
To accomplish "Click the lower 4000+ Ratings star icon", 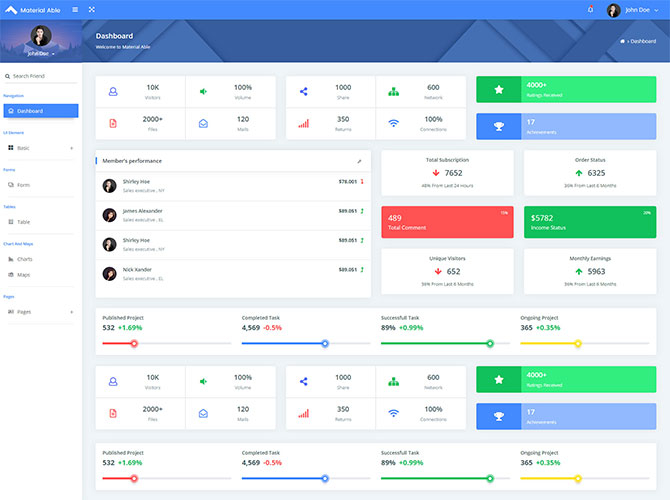I will tap(499, 379).
